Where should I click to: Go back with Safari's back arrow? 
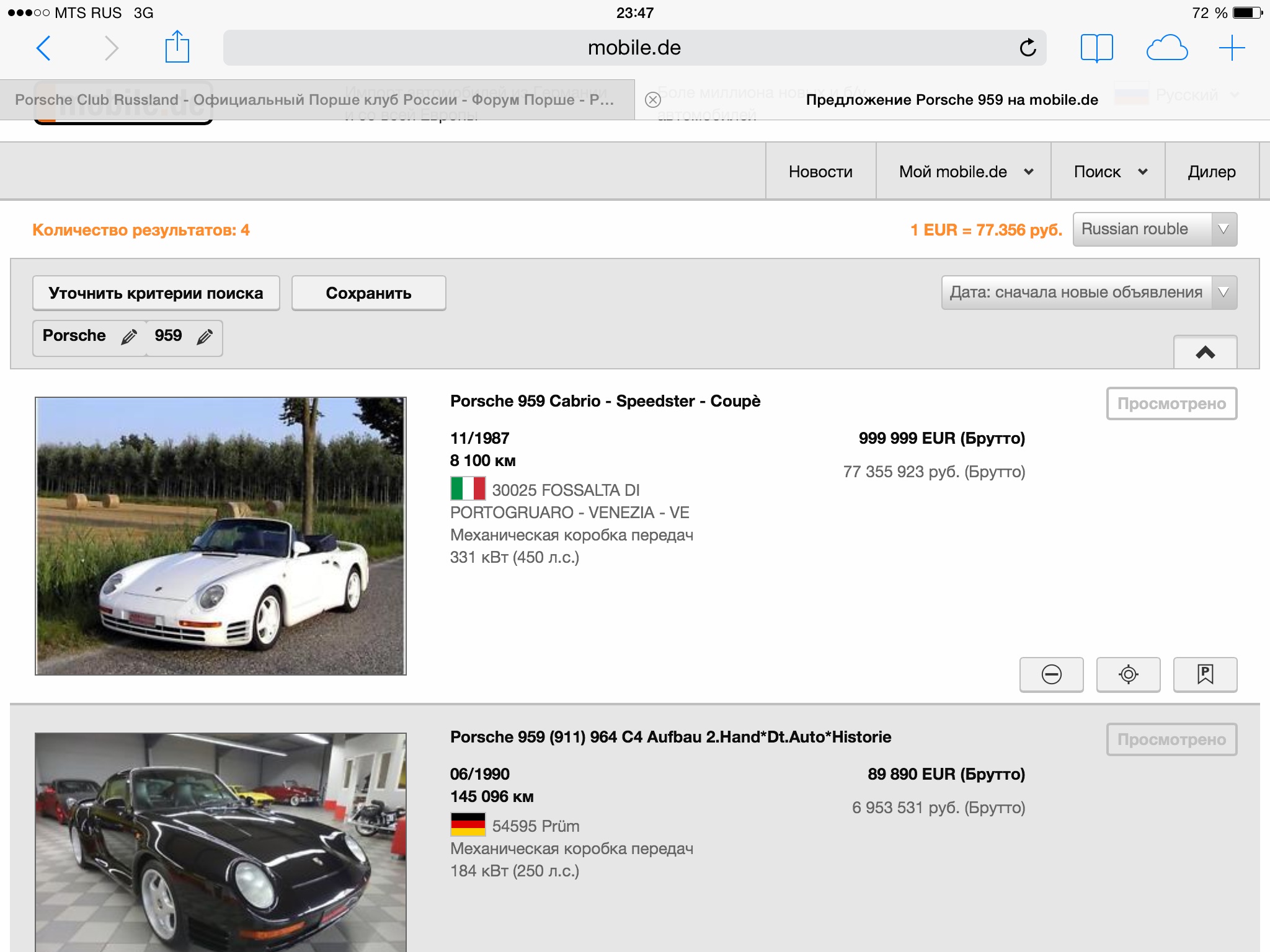click(x=43, y=48)
